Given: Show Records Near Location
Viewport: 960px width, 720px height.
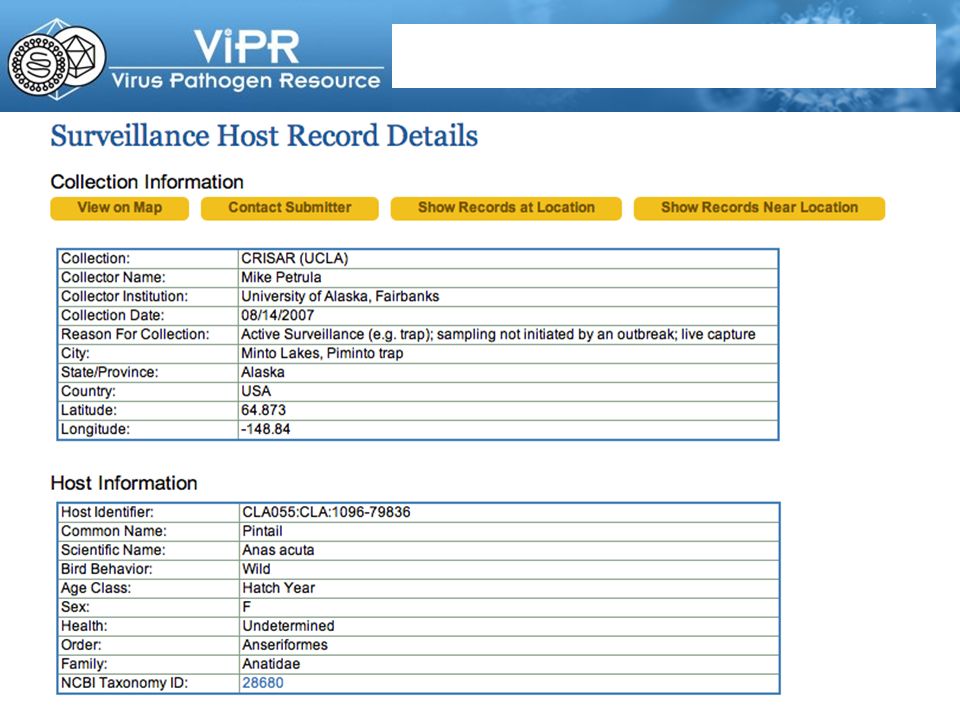Looking at the screenshot, I should [x=759, y=208].
